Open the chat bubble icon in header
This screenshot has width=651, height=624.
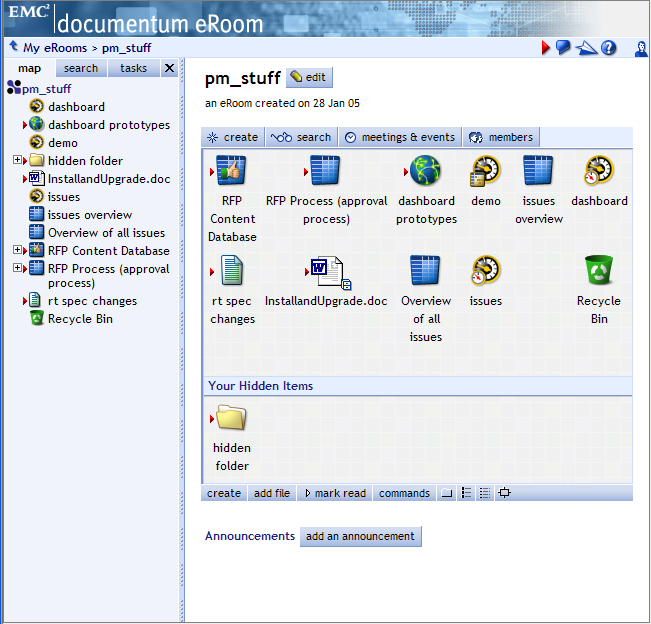564,47
